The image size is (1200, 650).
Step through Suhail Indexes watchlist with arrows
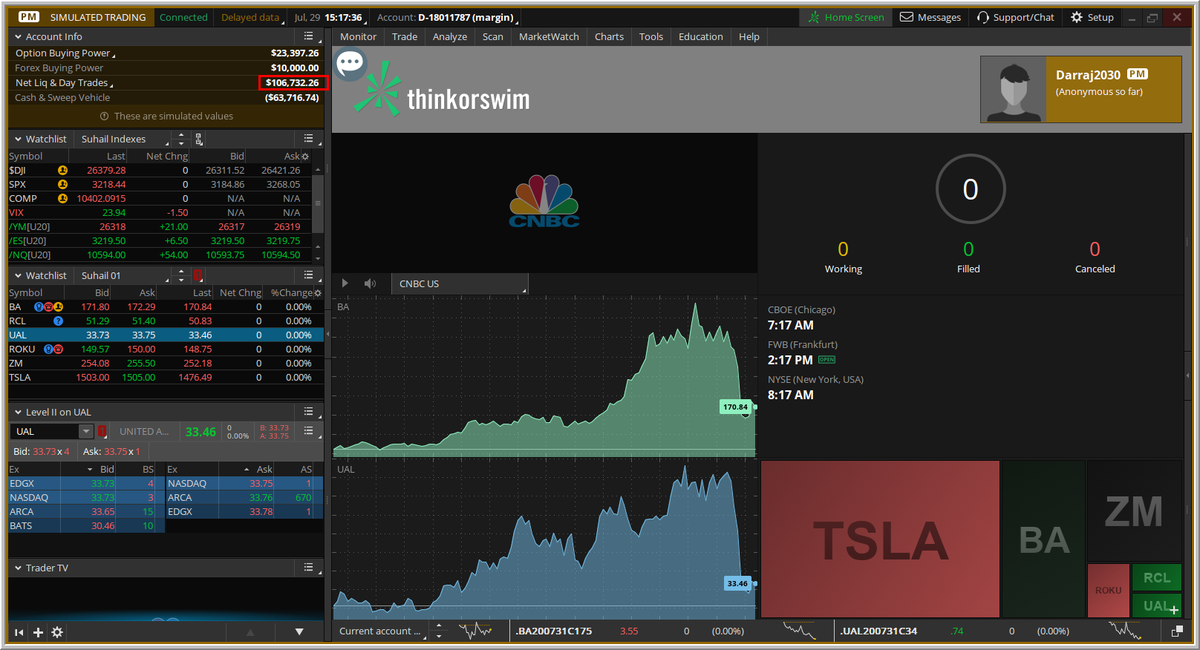point(181,139)
